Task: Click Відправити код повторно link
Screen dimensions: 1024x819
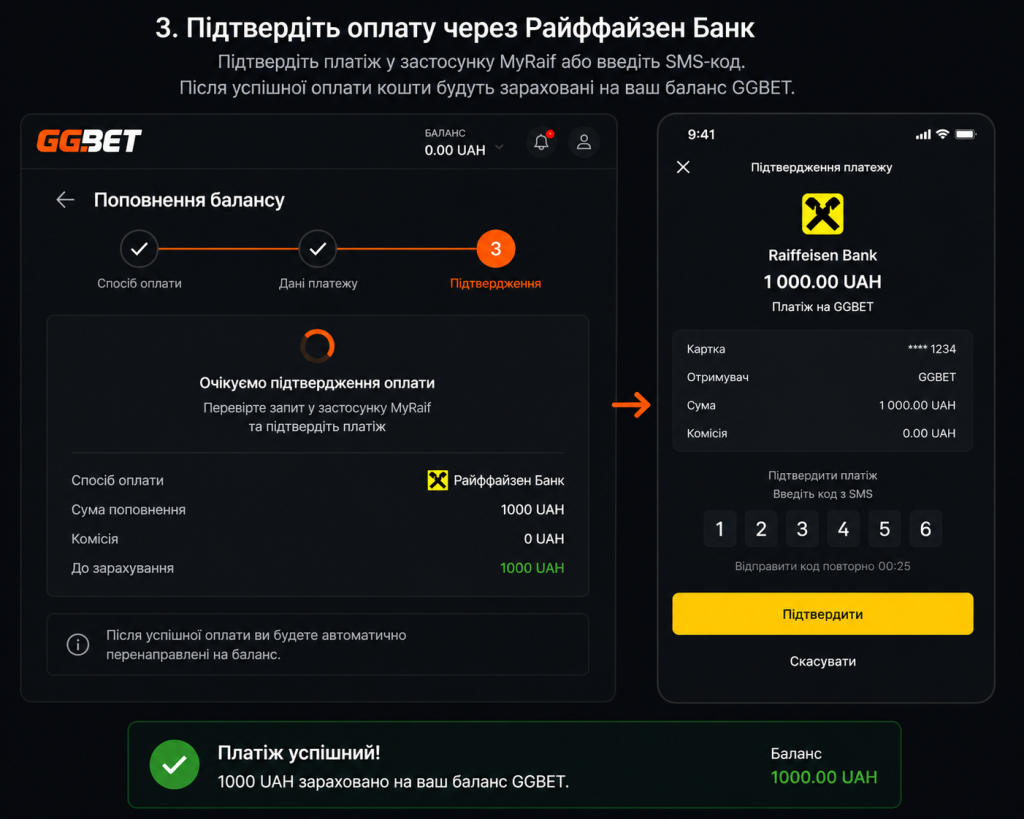Action: 822,566
